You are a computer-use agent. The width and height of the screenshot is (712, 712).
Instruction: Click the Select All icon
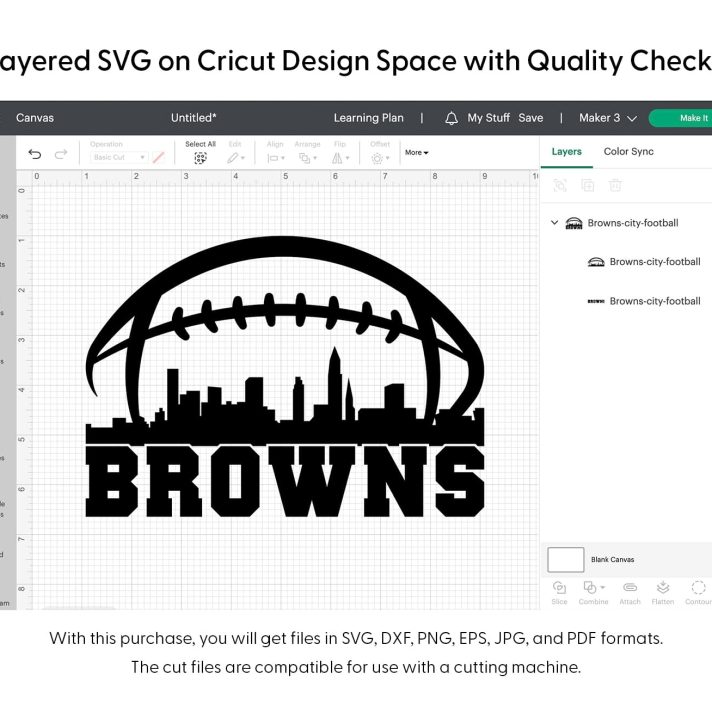(200, 158)
